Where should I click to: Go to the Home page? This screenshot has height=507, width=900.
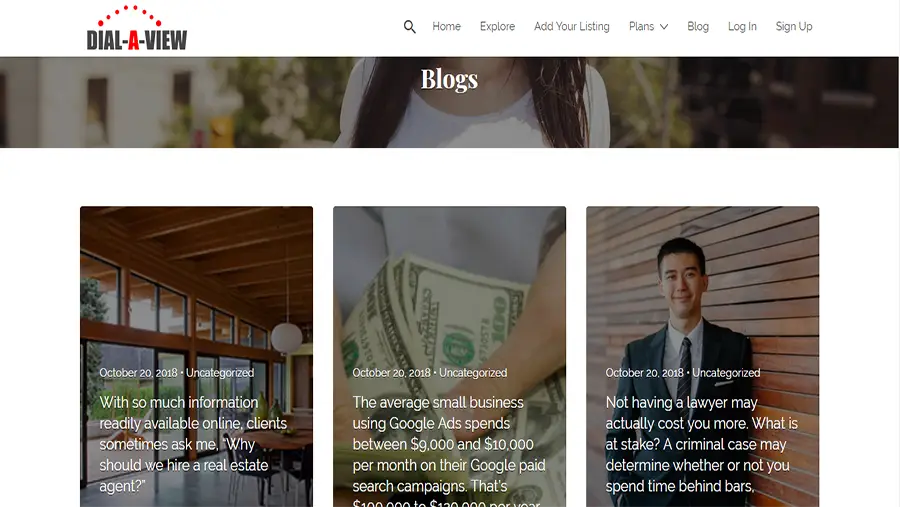pyautogui.click(x=446, y=26)
